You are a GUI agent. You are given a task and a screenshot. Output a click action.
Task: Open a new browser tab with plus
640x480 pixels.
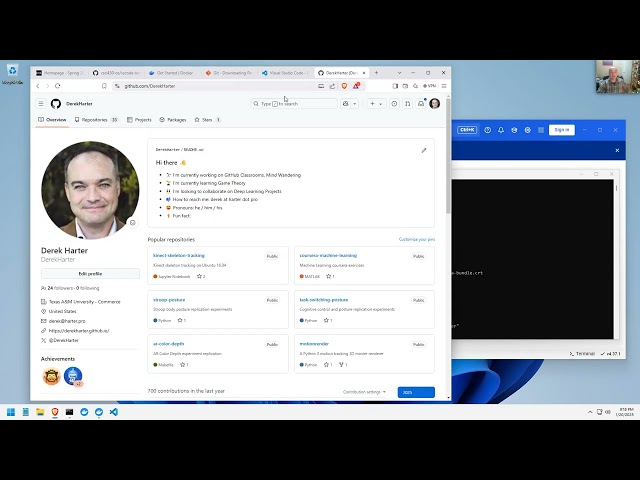[x=376, y=73]
